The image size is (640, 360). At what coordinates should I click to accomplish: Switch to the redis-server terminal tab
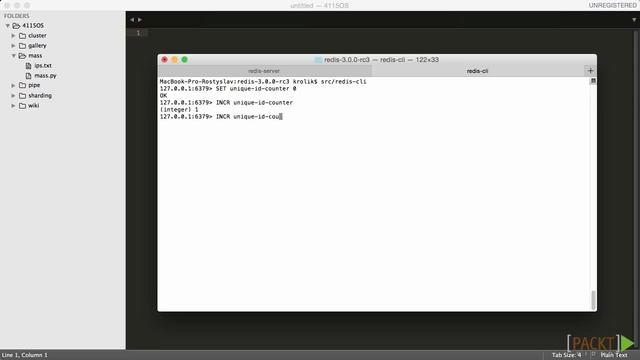tap(264, 71)
